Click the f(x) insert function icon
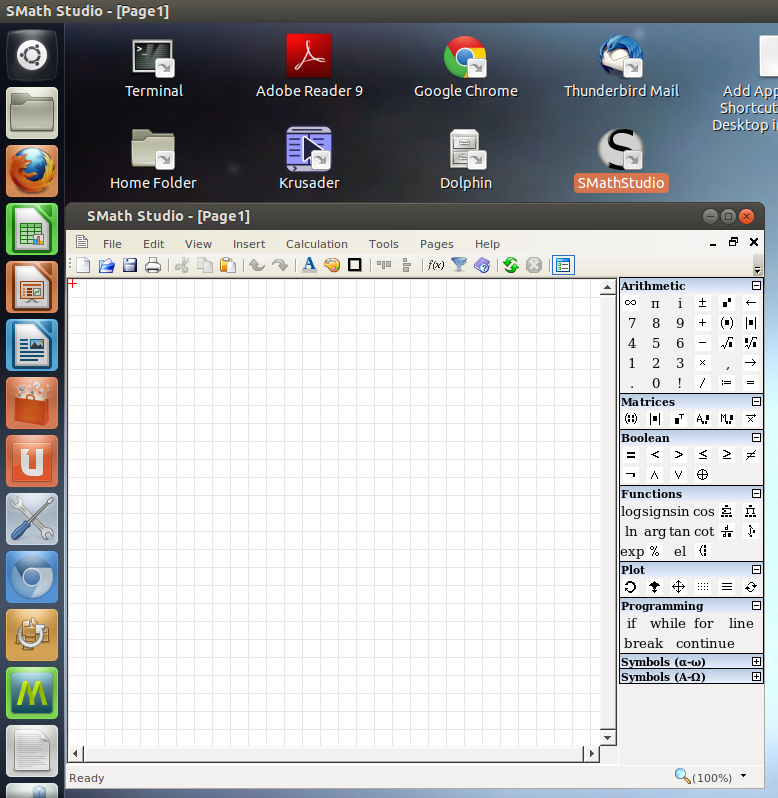The height and width of the screenshot is (798, 778). click(436, 265)
